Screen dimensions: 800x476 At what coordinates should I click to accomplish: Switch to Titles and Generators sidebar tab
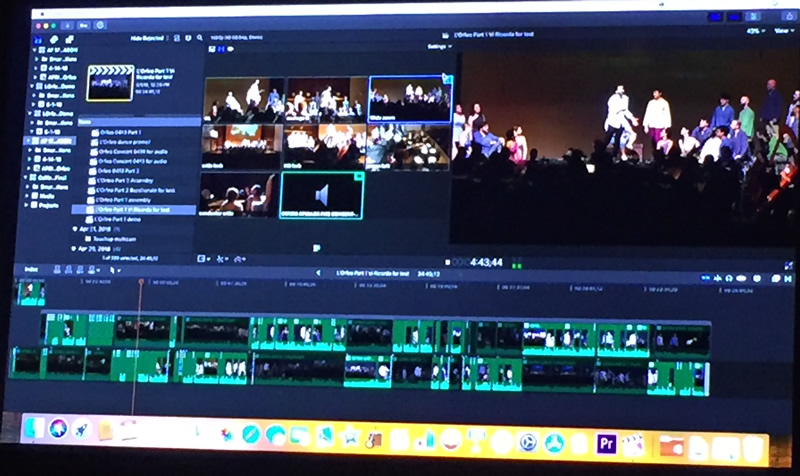point(69,39)
